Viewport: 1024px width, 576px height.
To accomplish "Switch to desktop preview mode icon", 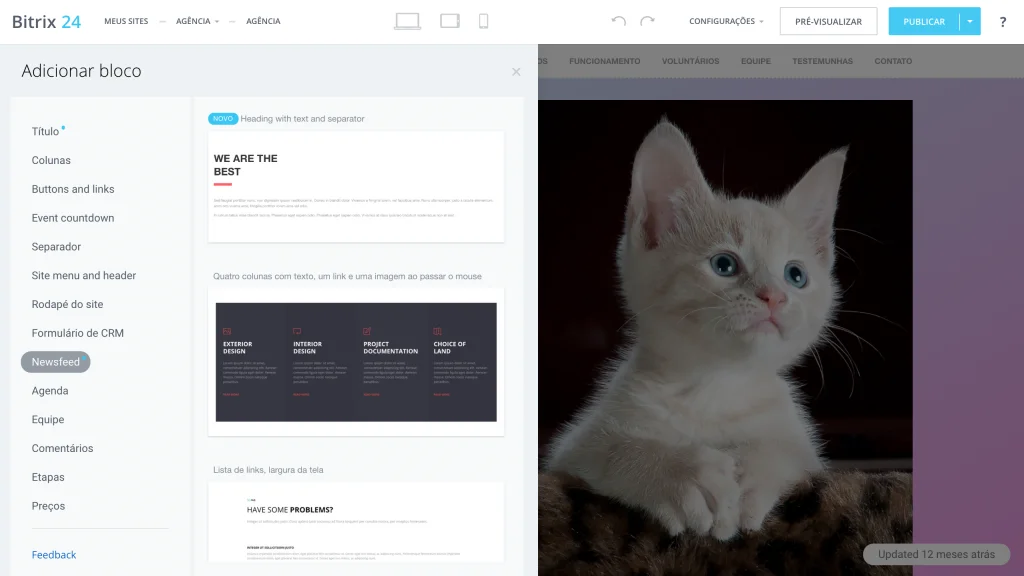I will [408, 22].
